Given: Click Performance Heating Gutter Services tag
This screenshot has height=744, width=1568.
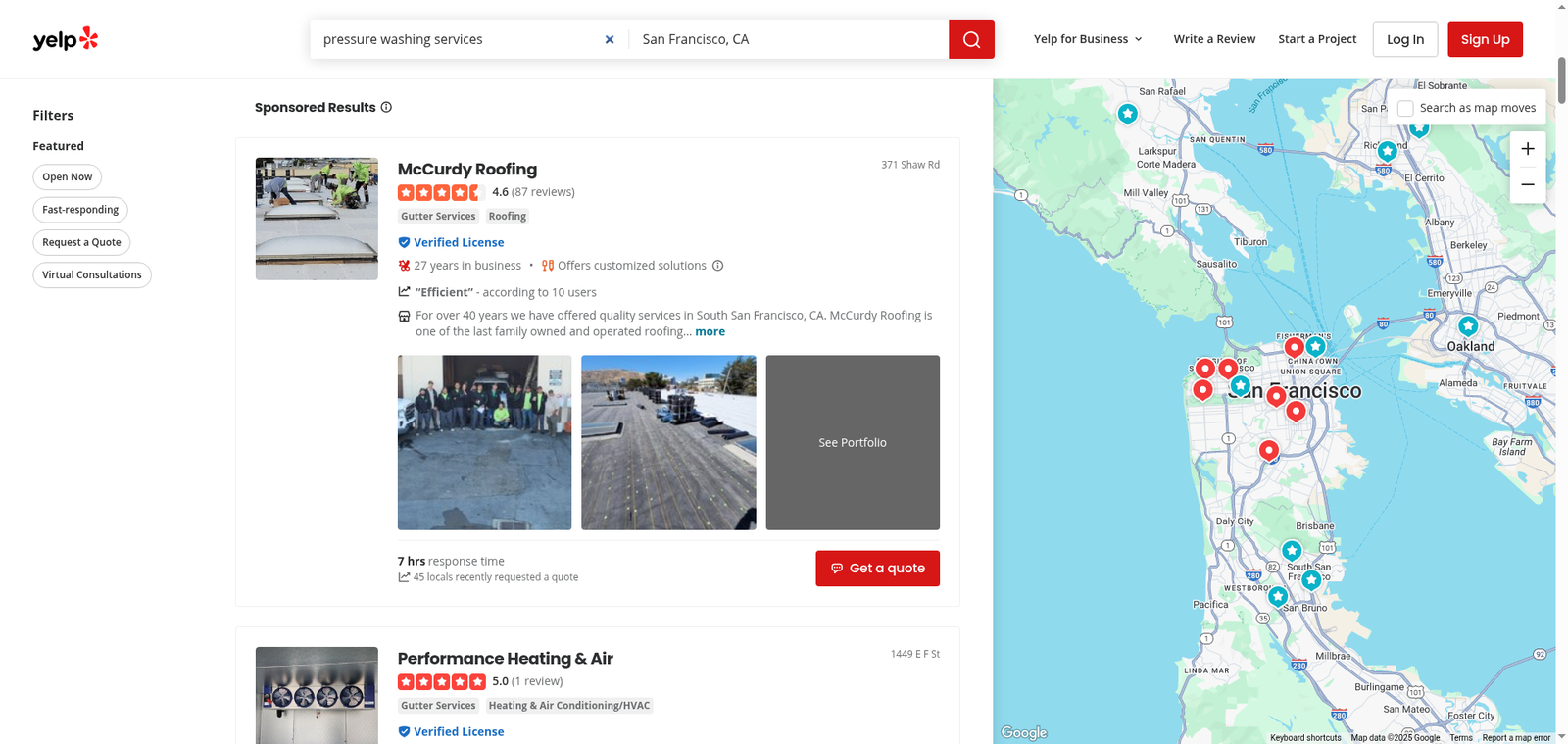Looking at the screenshot, I should (x=438, y=706).
